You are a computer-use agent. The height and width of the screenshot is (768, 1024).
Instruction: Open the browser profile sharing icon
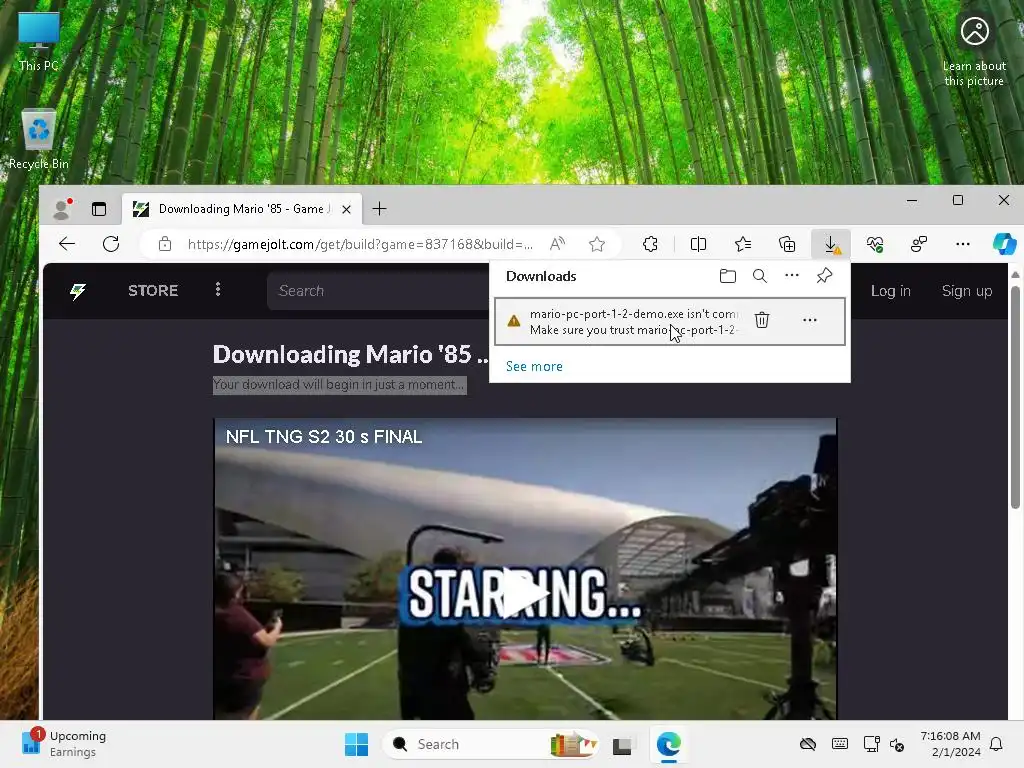tap(919, 244)
